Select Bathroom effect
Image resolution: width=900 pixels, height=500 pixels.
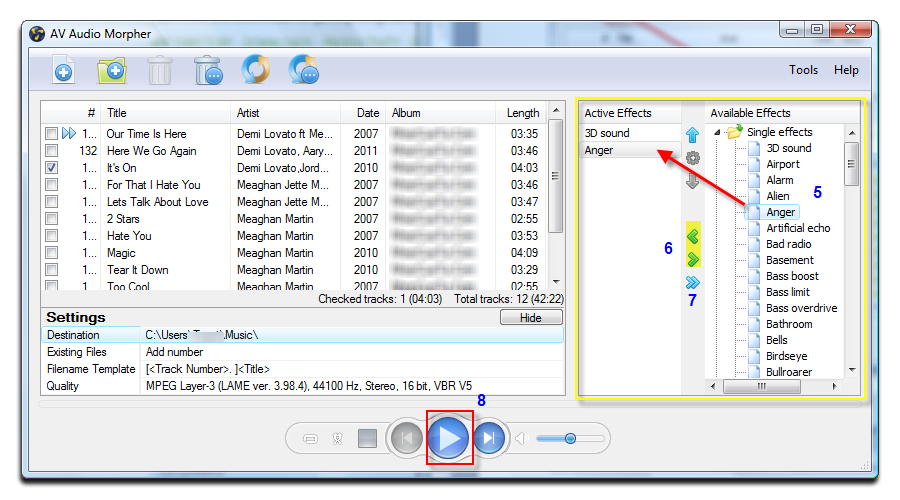[x=789, y=324]
